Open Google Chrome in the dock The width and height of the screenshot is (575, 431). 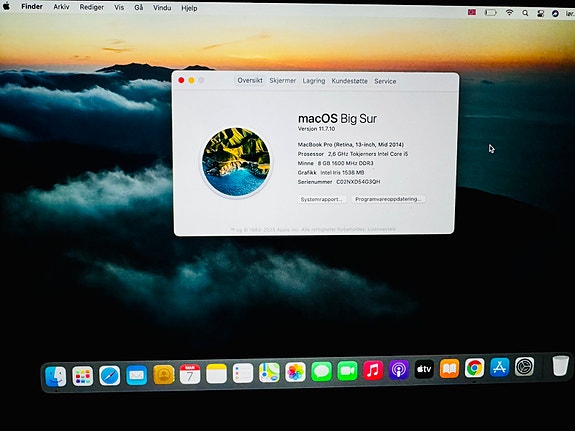point(475,368)
